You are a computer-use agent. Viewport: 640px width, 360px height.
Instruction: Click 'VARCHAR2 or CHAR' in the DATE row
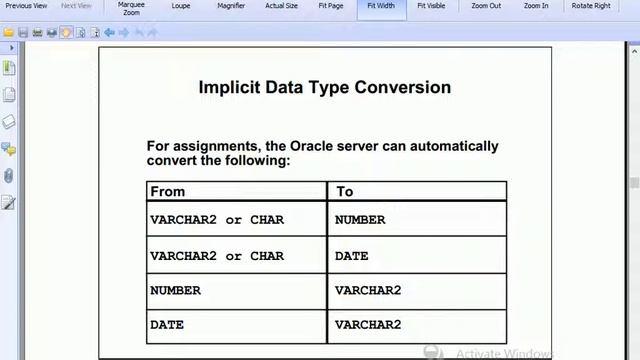click(217, 256)
